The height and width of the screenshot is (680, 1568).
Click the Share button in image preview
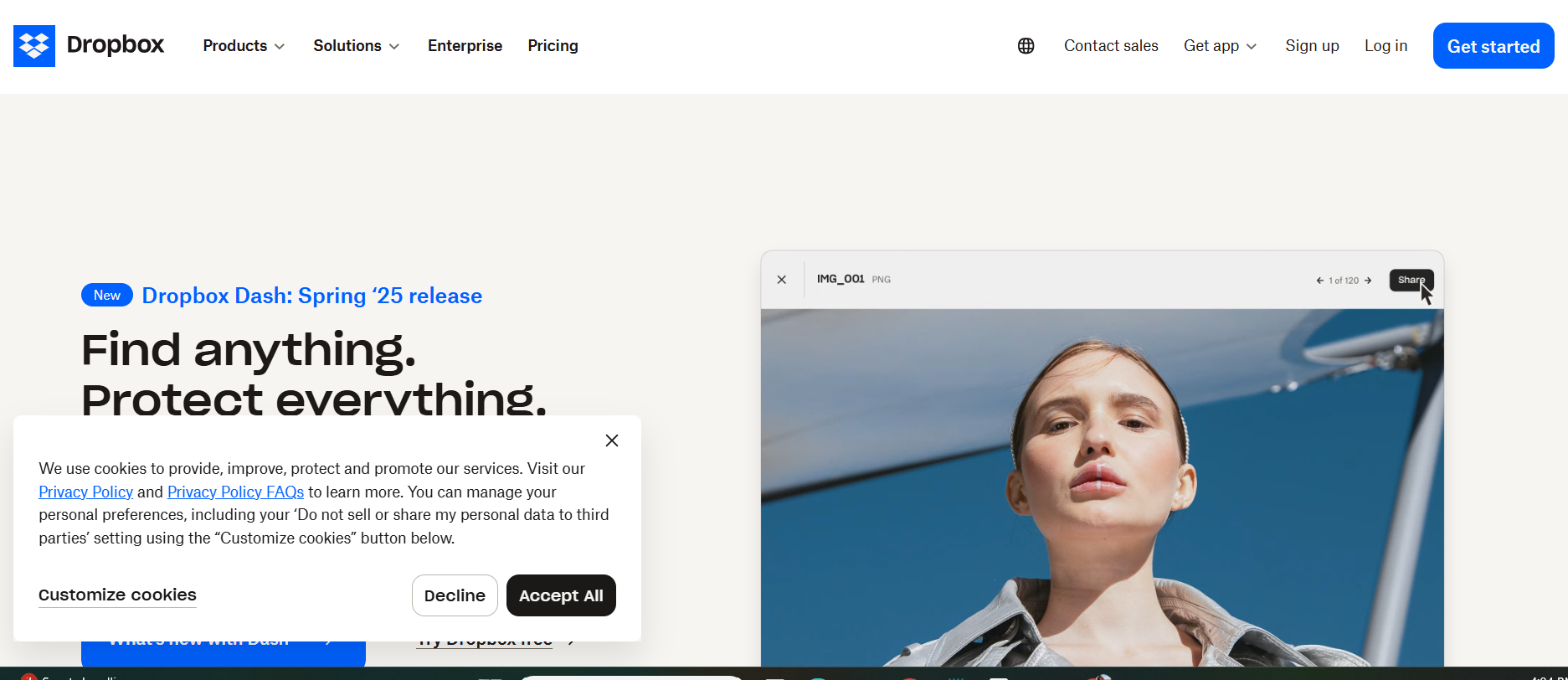pos(1411,280)
